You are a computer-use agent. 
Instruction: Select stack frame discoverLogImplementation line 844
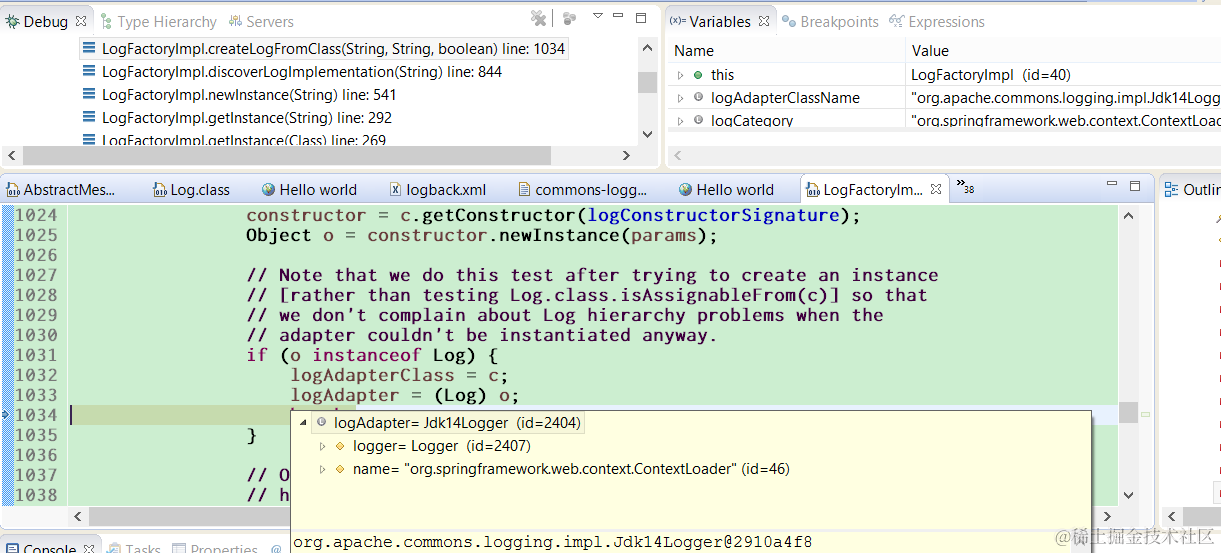coord(302,72)
